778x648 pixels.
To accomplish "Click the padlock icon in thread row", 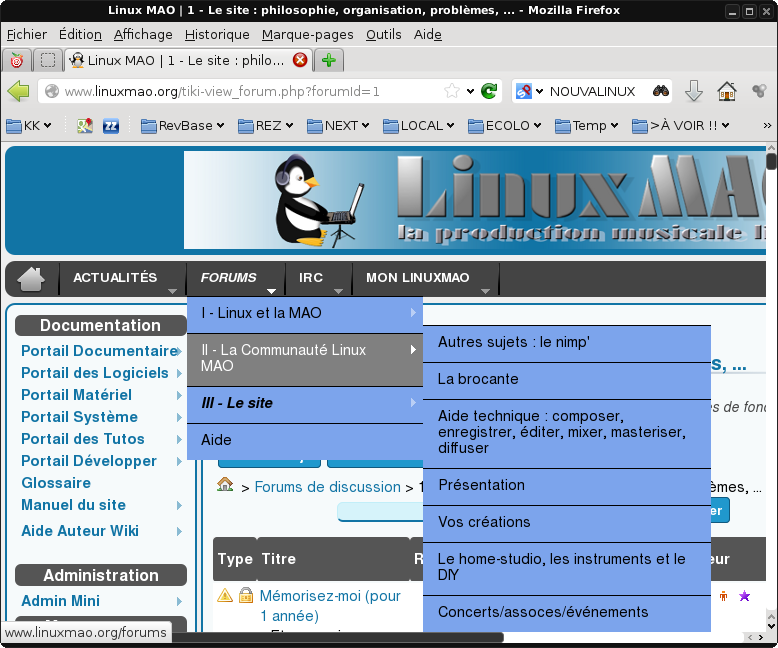I will pyautogui.click(x=246, y=595).
